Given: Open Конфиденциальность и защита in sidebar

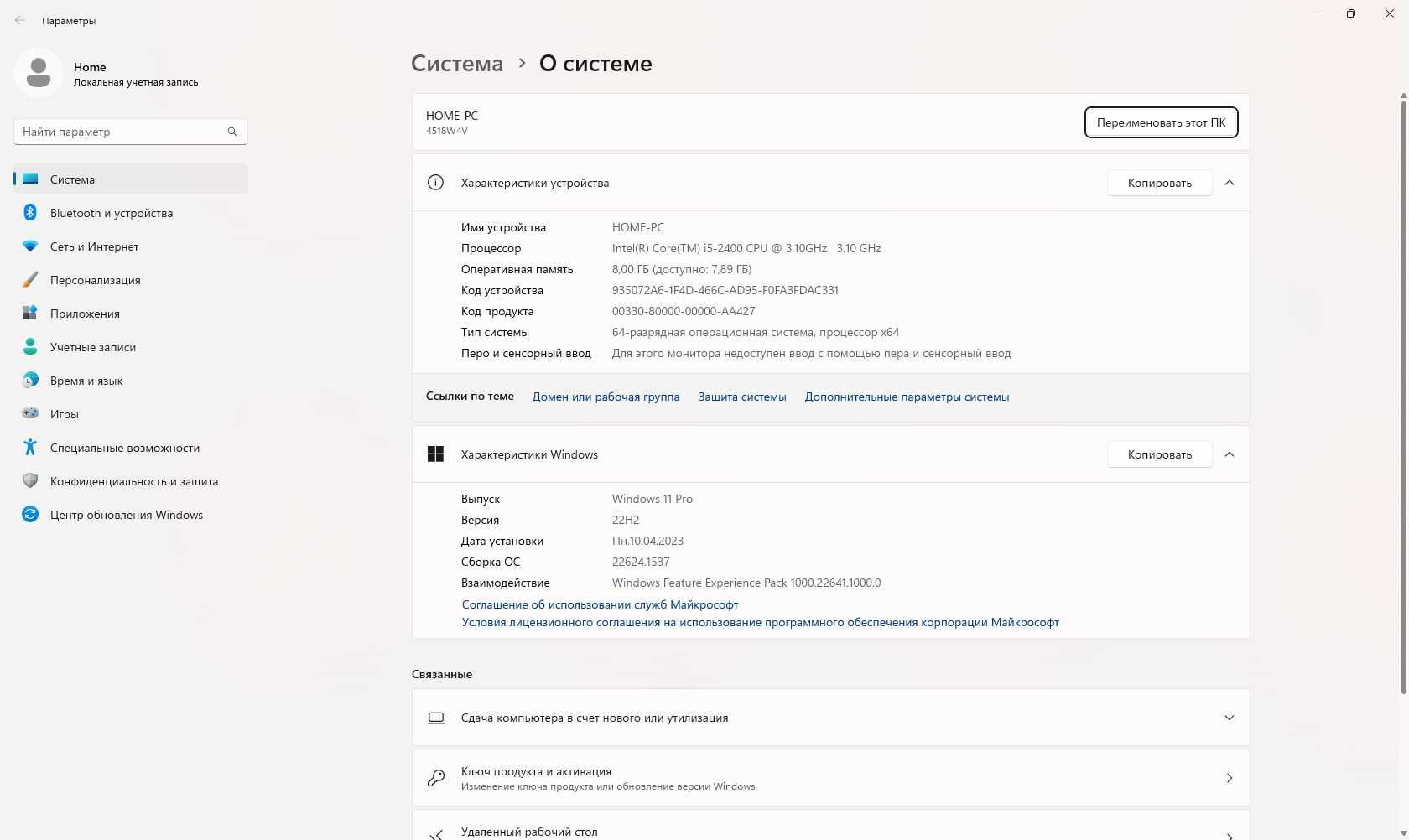Looking at the screenshot, I should coord(131,481).
